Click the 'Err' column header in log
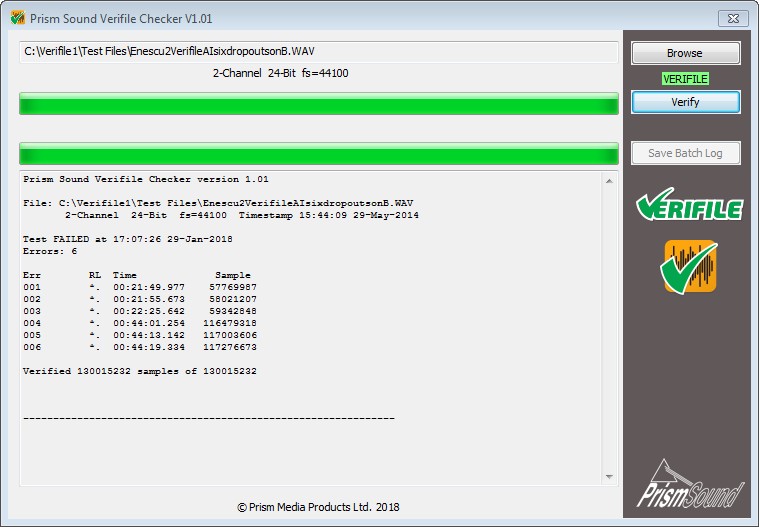 (32, 275)
